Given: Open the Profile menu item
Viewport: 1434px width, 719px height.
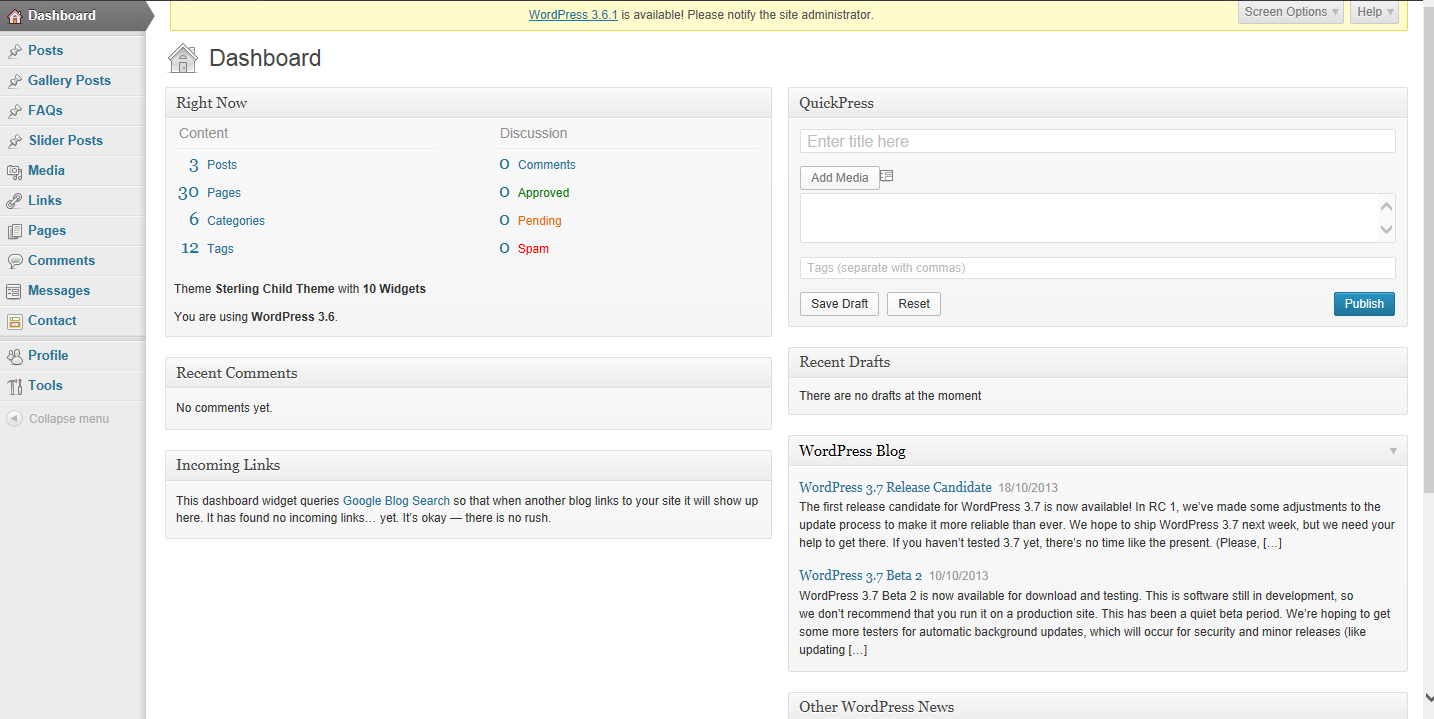Looking at the screenshot, I should [48, 355].
